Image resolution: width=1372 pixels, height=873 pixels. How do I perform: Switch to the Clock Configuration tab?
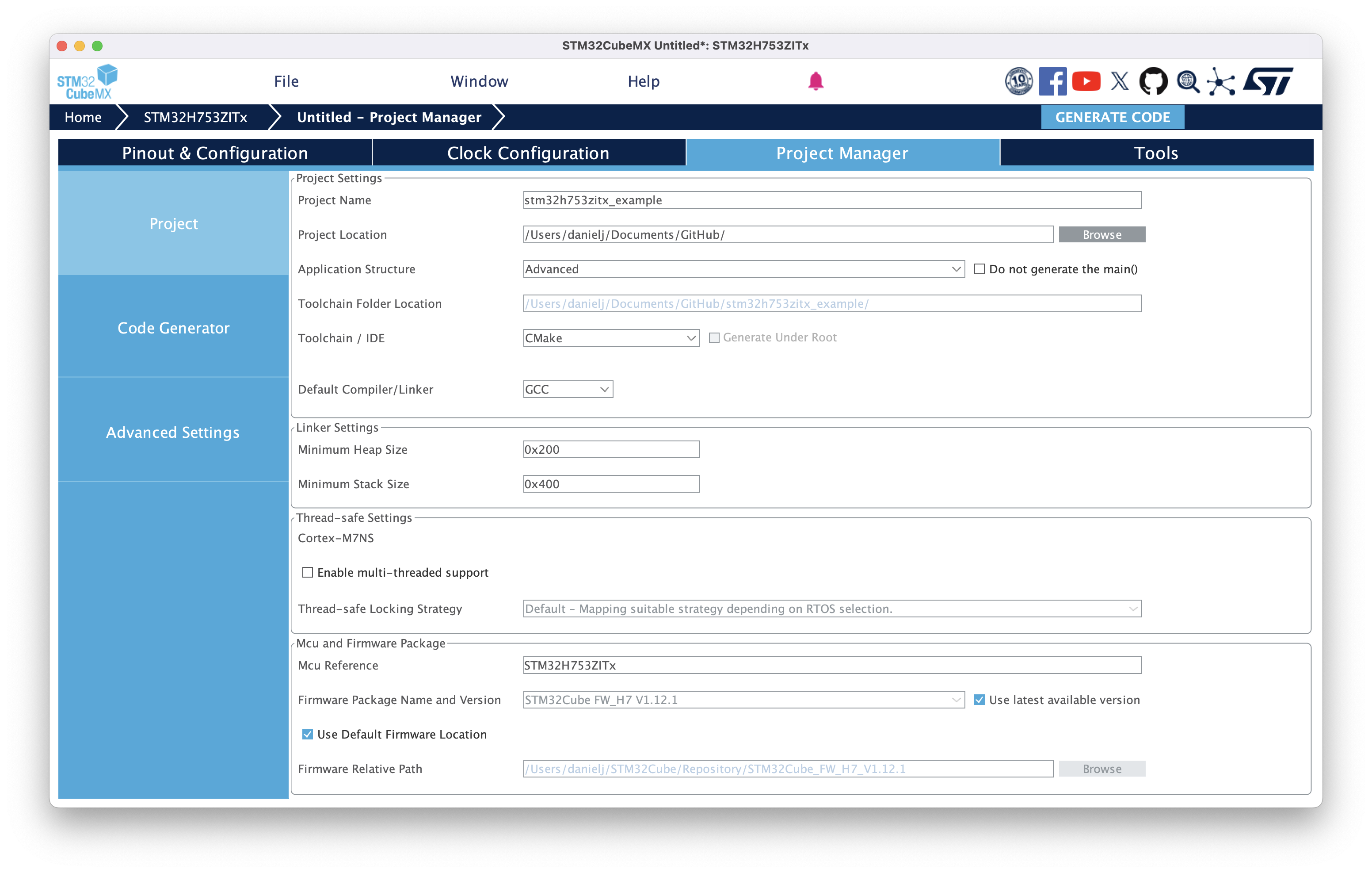[528, 153]
